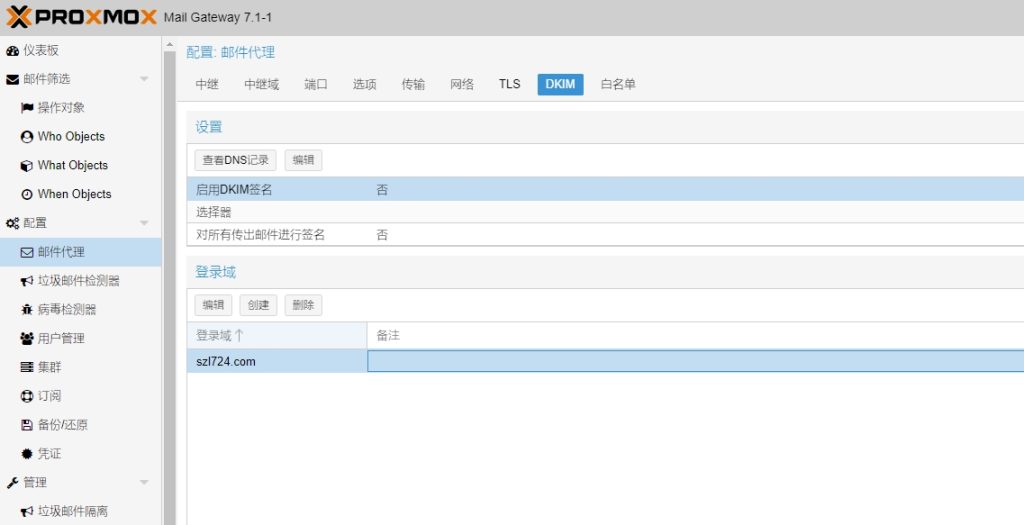
Task: Click the 集群 server icon
Action: click(x=27, y=367)
